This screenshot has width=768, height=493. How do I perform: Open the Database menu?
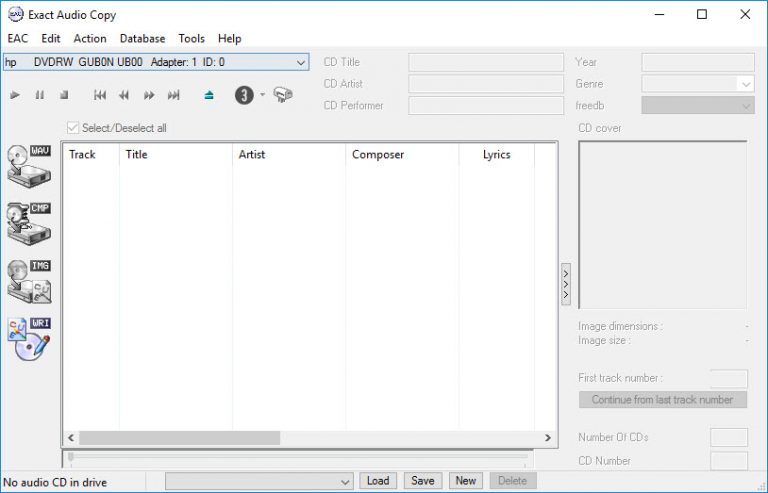pyautogui.click(x=142, y=38)
